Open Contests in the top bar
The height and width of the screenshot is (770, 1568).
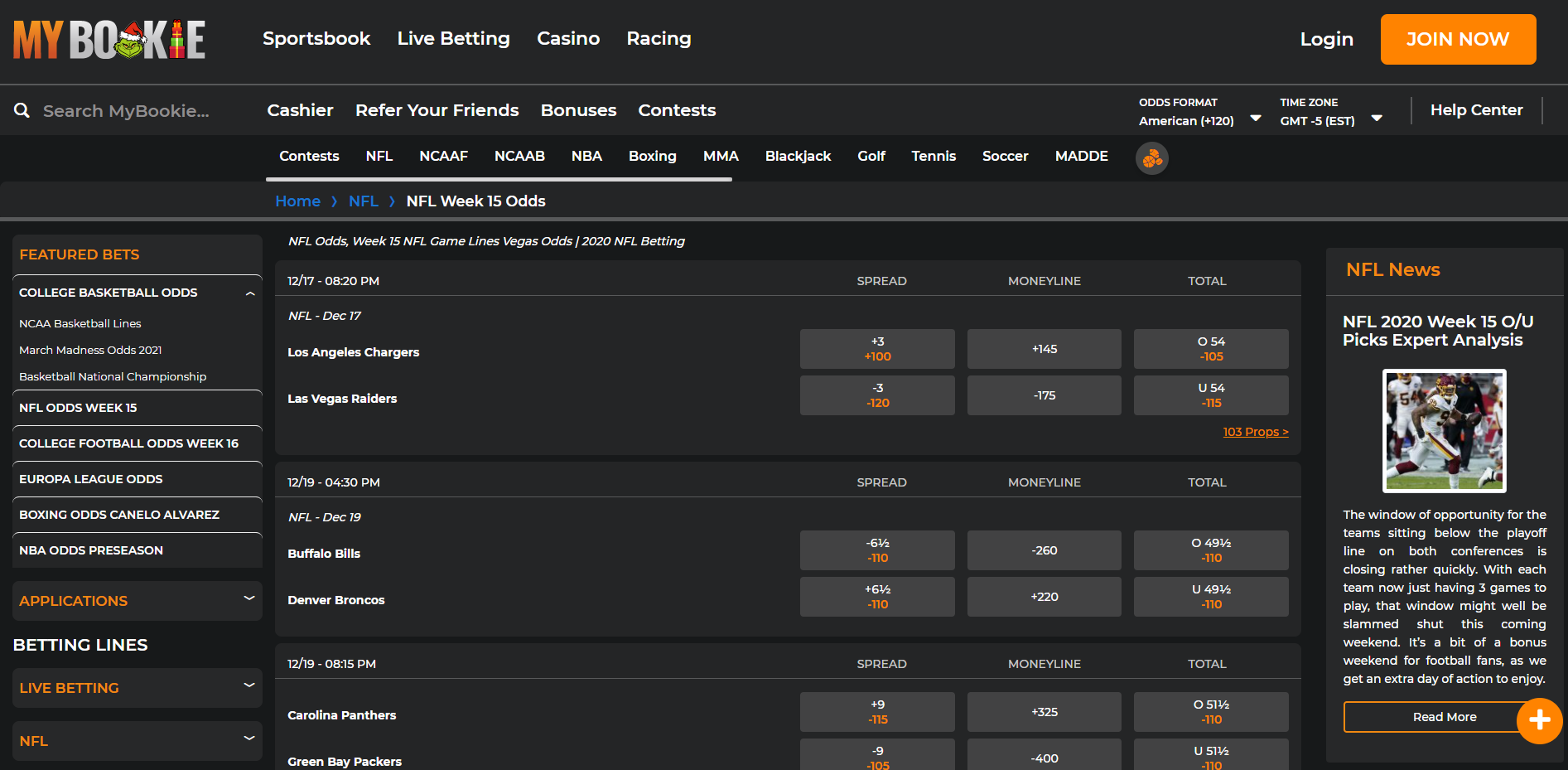point(677,110)
